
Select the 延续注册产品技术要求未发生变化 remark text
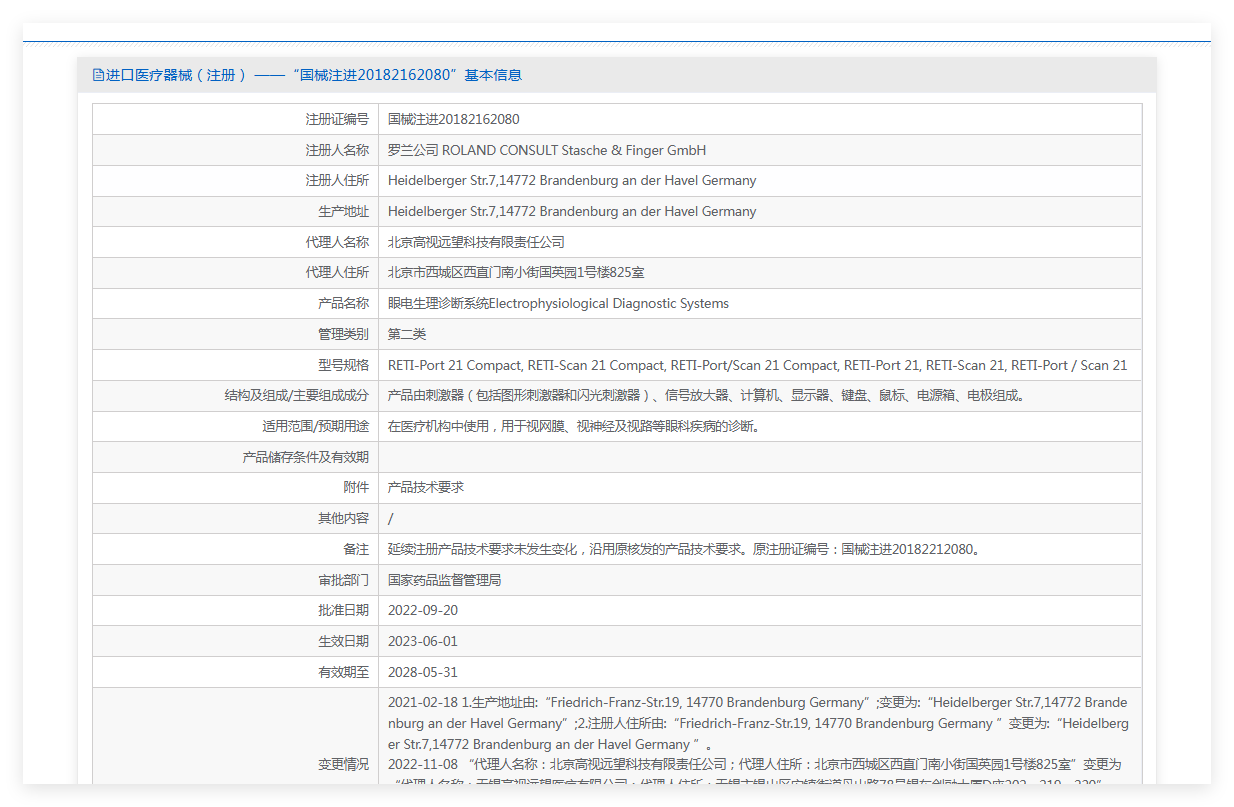[685, 549]
